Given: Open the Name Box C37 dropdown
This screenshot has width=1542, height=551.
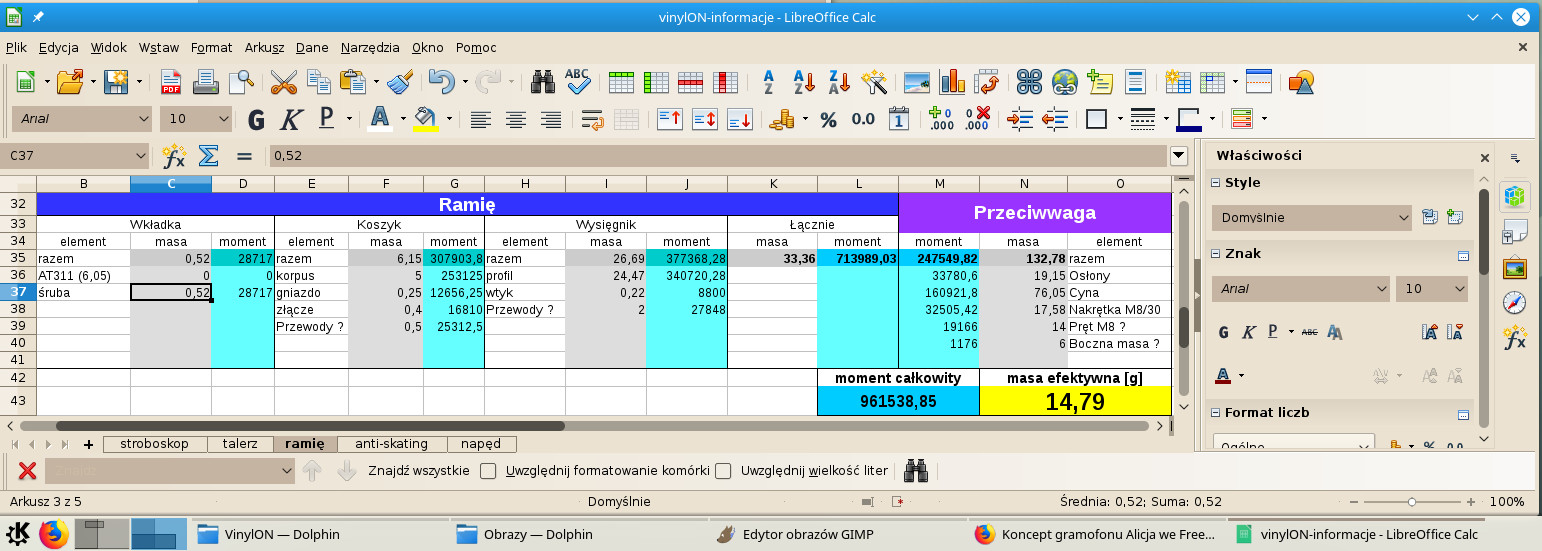Looking at the screenshot, I should pyautogui.click(x=139, y=156).
